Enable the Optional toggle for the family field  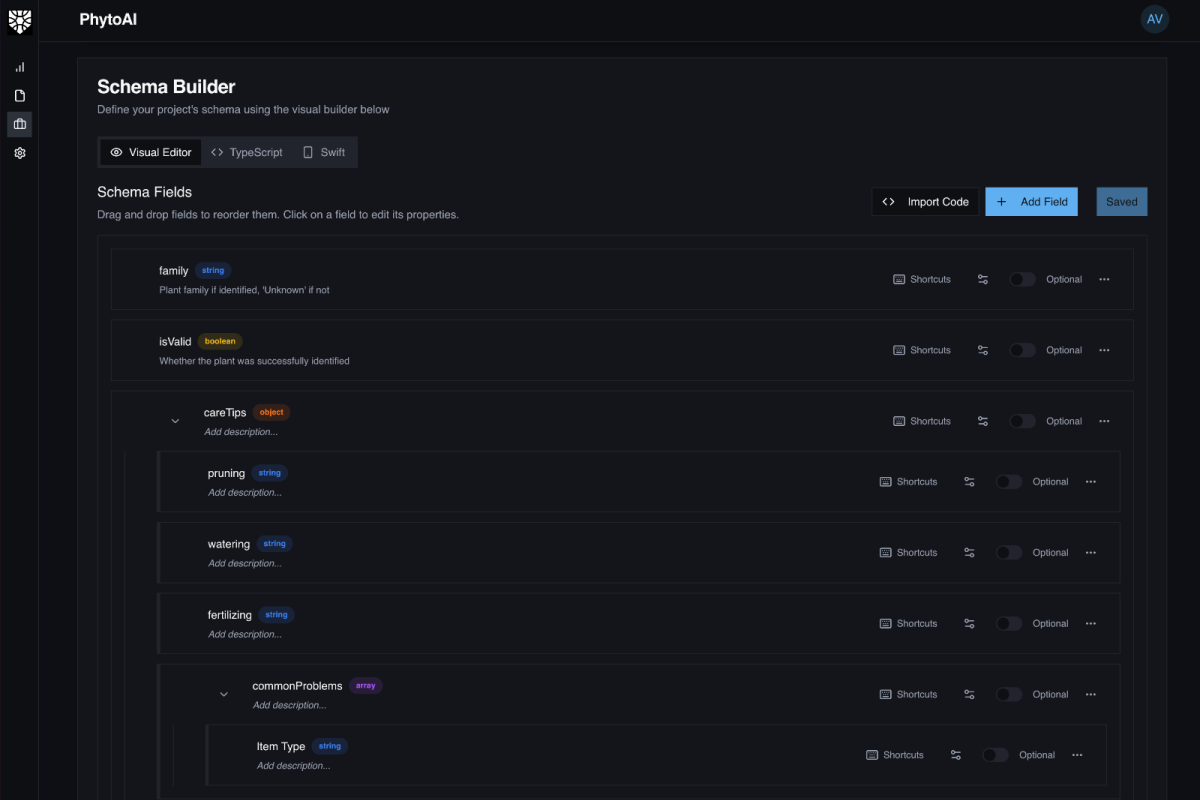click(1022, 279)
